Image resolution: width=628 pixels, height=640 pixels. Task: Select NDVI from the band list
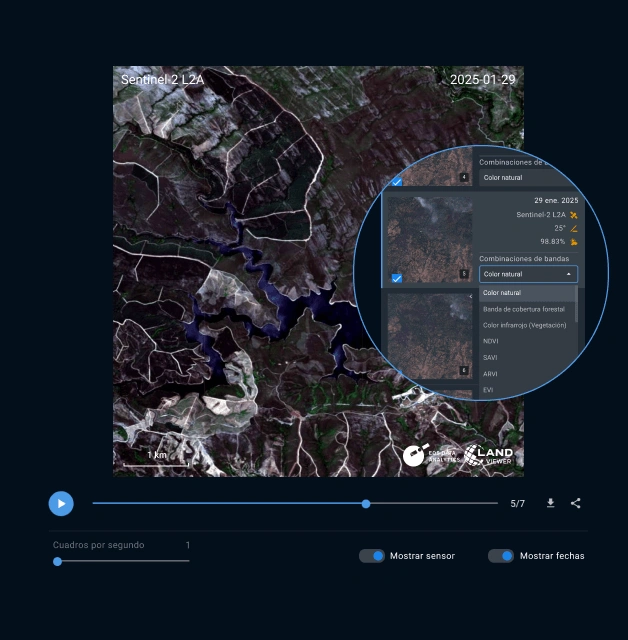click(x=491, y=341)
